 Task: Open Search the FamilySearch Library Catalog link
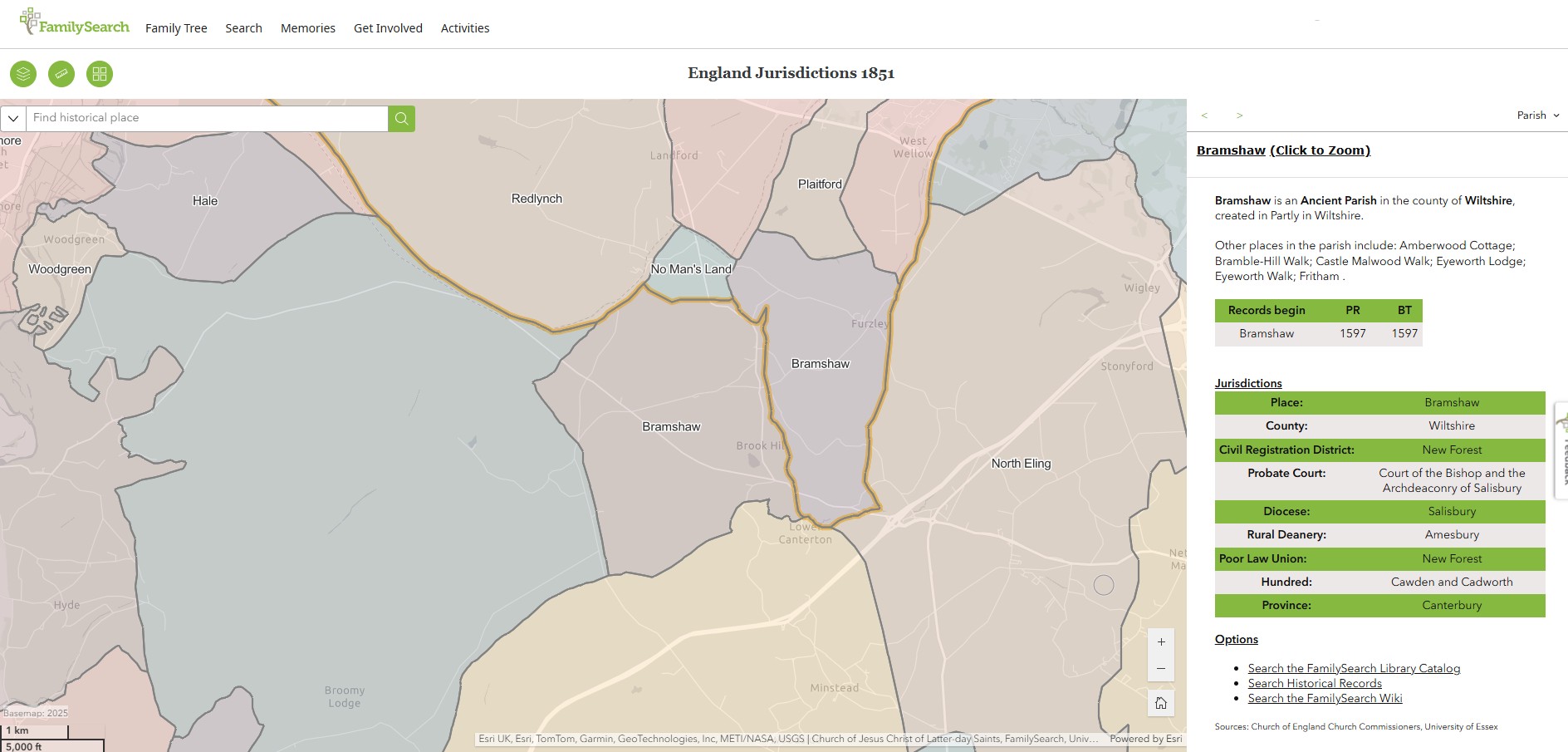click(1353, 668)
